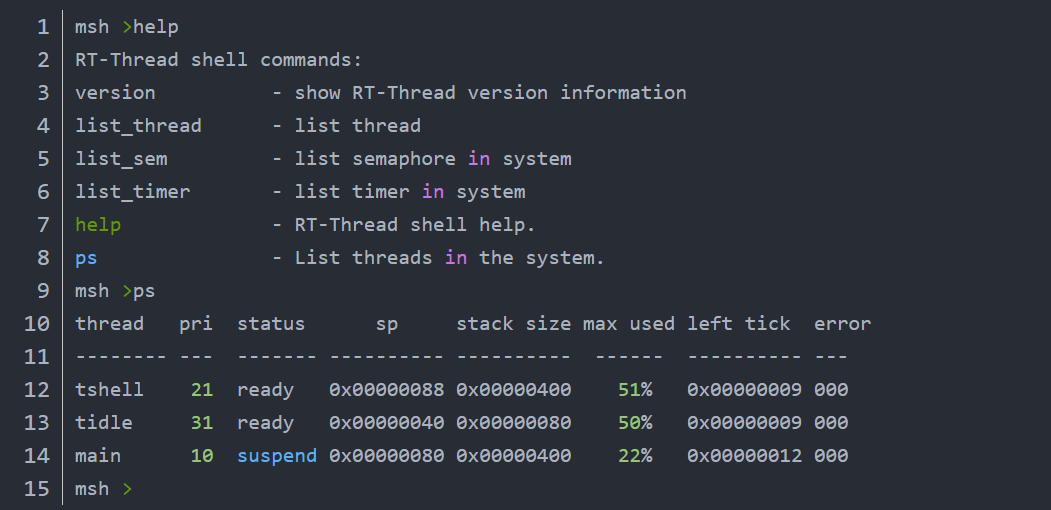This screenshot has height=510, width=1051.
Task: Click the blue "suspend" status of main
Action: [x=277, y=456]
